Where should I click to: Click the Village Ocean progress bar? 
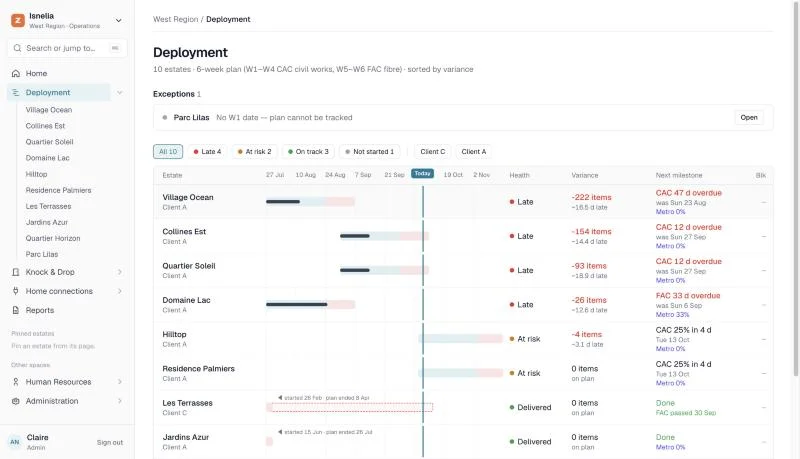(x=283, y=201)
